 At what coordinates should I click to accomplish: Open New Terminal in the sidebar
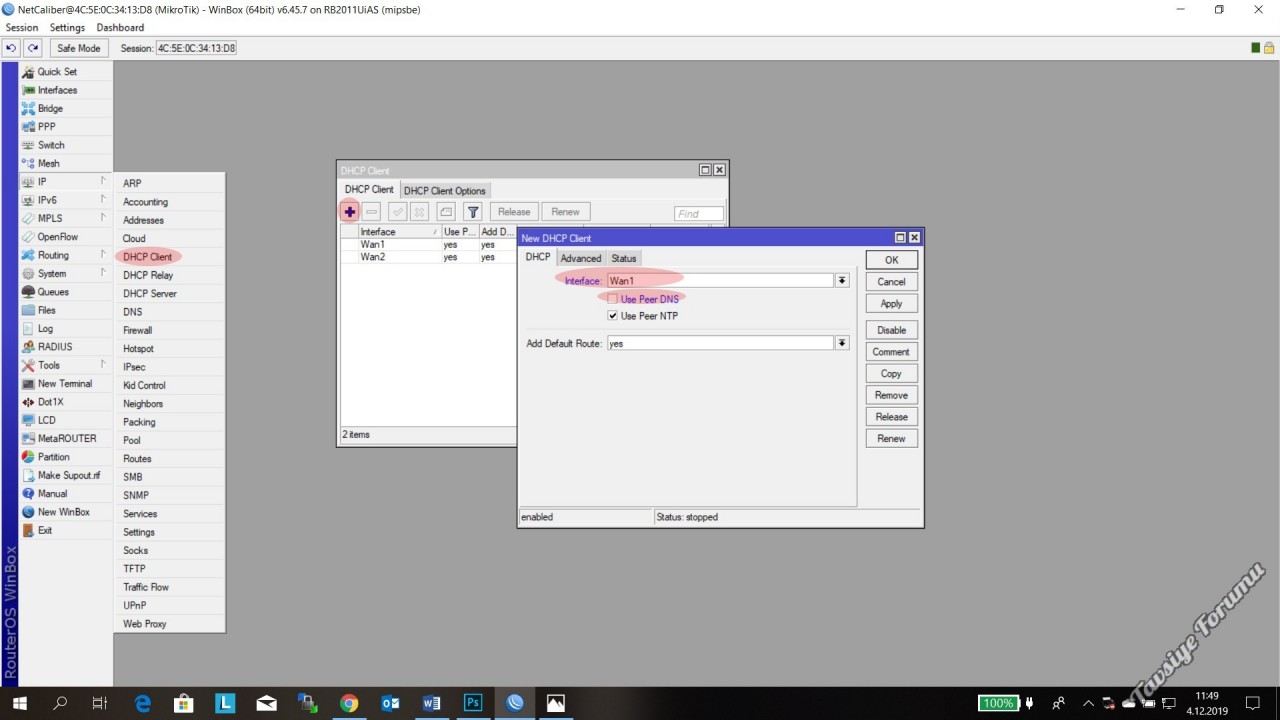click(x=65, y=384)
